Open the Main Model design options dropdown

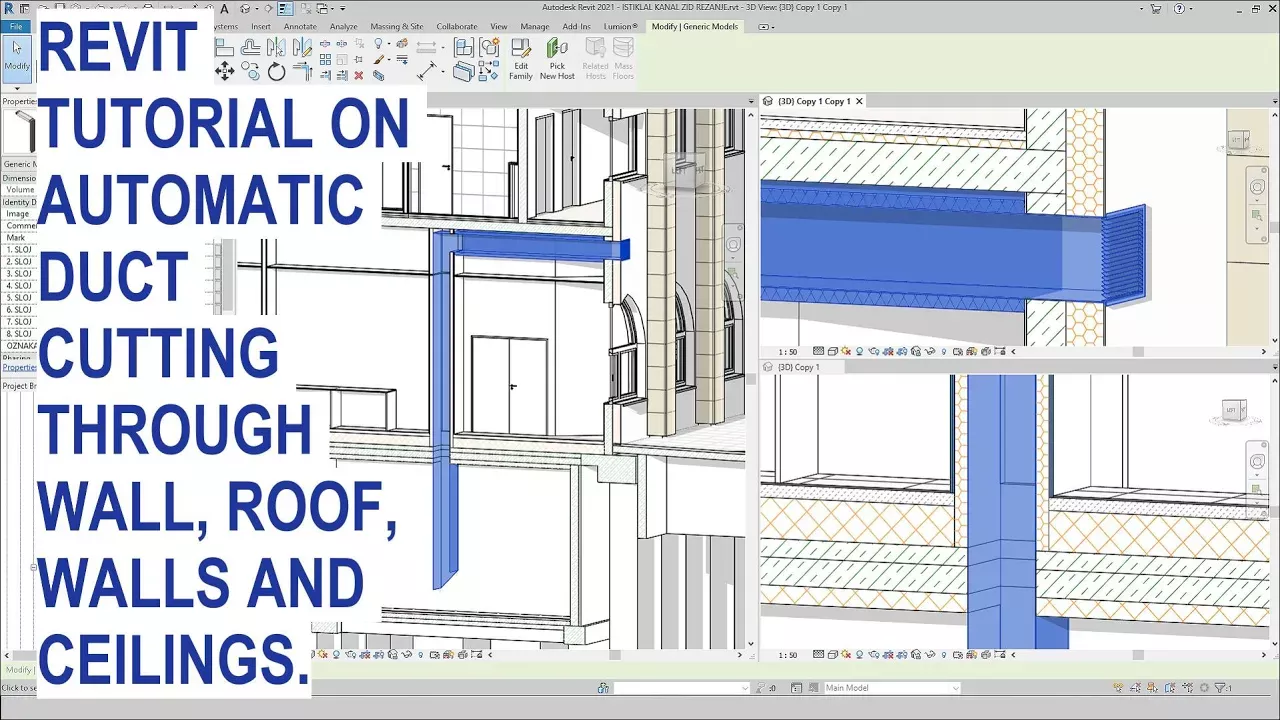[x=890, y=688]
